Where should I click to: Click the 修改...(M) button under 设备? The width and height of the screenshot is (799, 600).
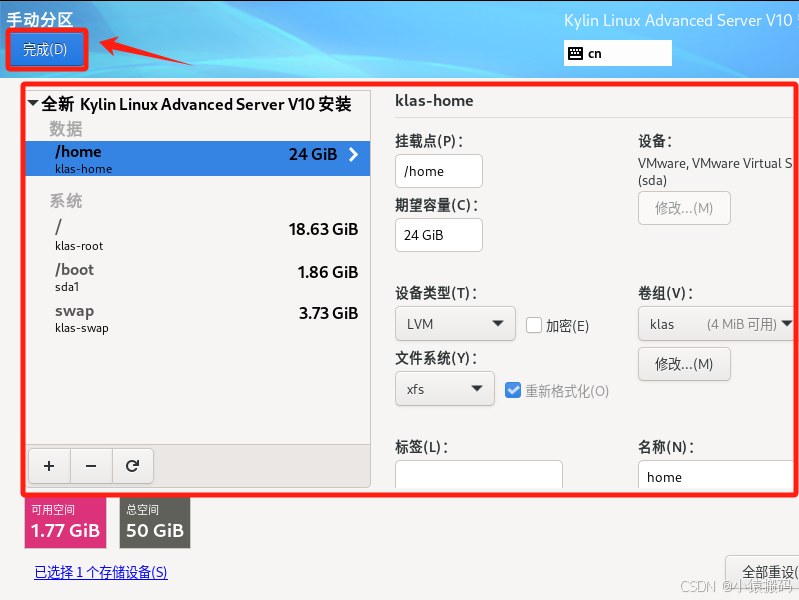tap(684, 208)
